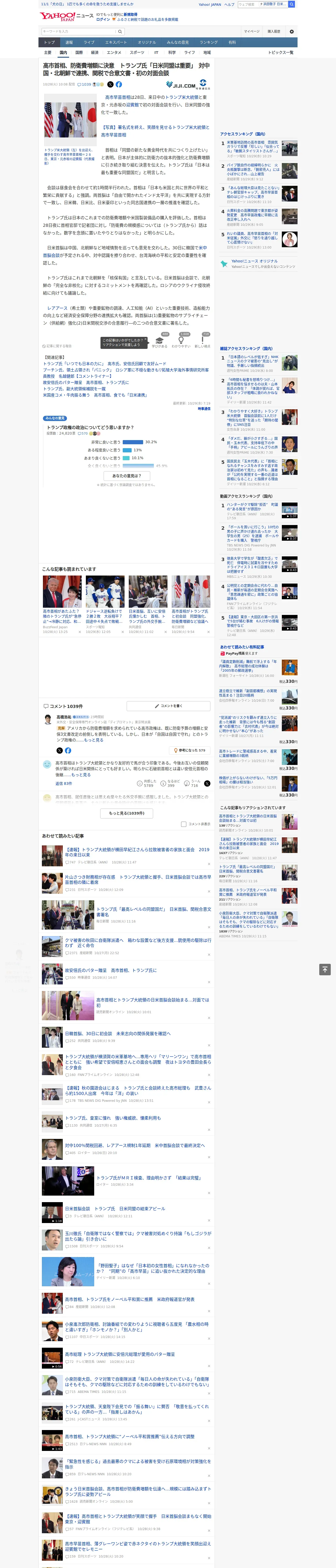Screen dimensions: 336x1568
Task: Open video ranking item ハンターがクマ駆除"拒否"
Action: [x=253, y=506]
